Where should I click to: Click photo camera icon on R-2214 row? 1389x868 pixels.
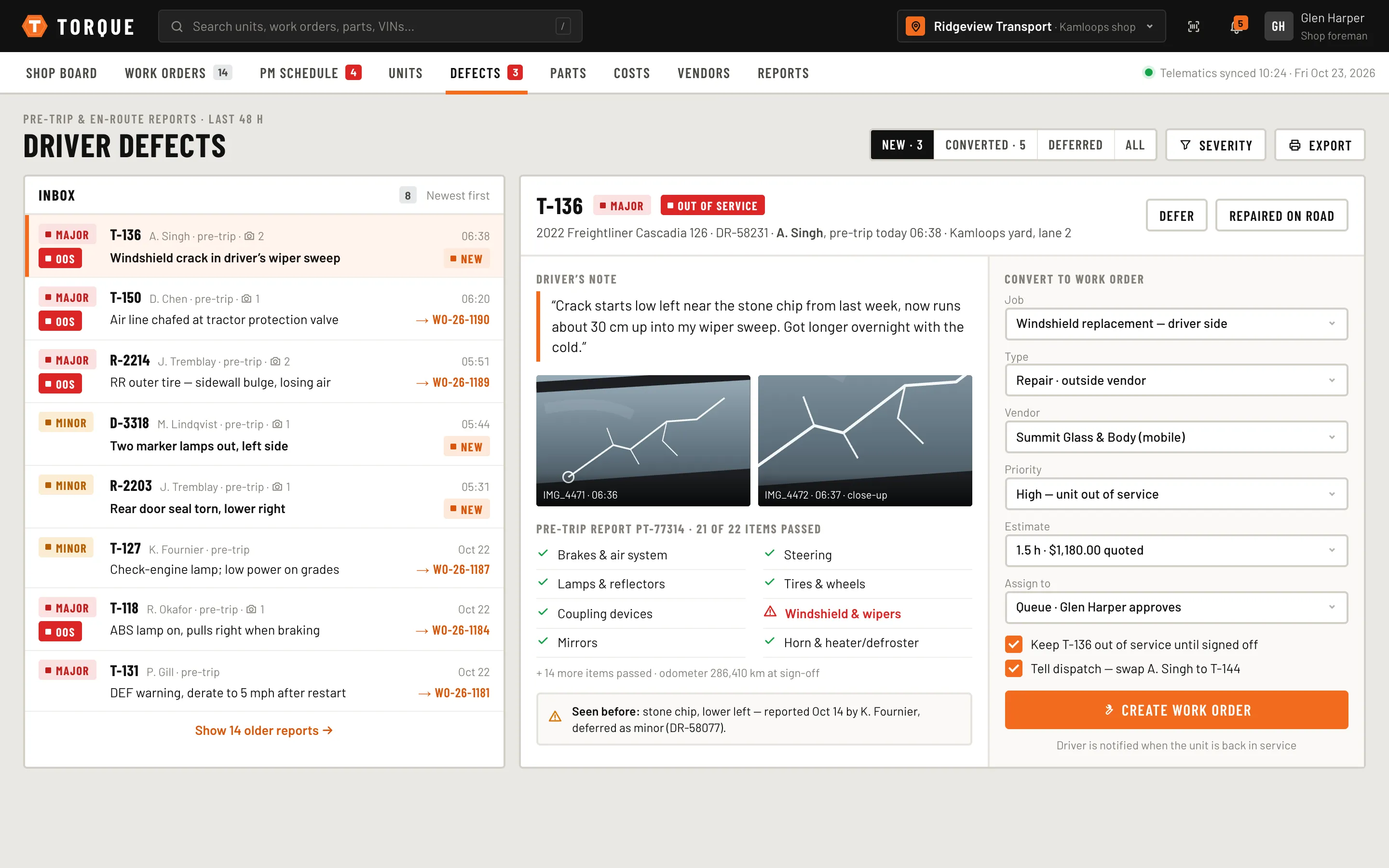pos(275,362)
